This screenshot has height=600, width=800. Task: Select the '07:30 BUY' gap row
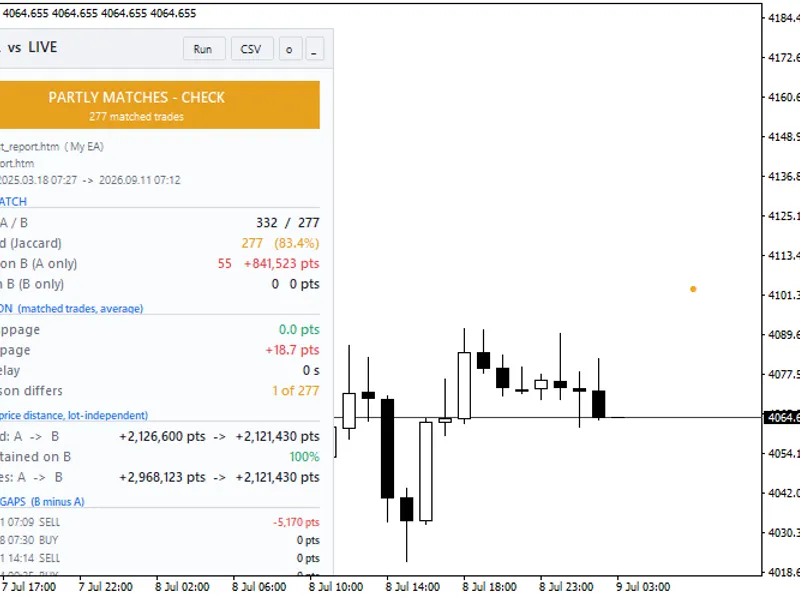click(159, 540)
